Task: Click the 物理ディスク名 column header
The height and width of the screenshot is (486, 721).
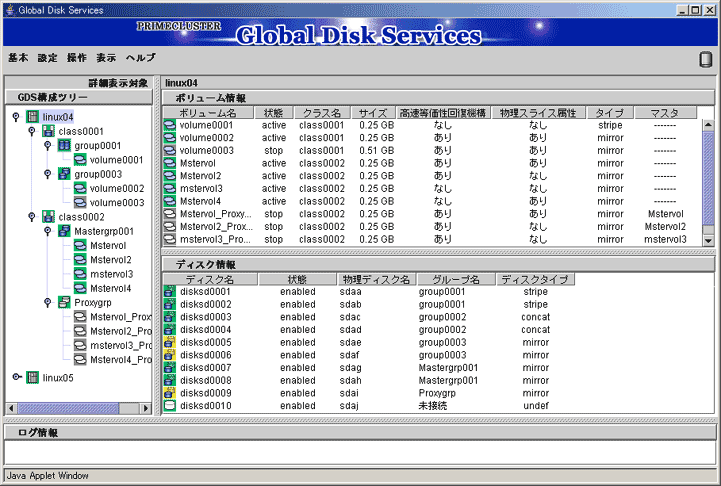Action: click(x=377, y=279)
